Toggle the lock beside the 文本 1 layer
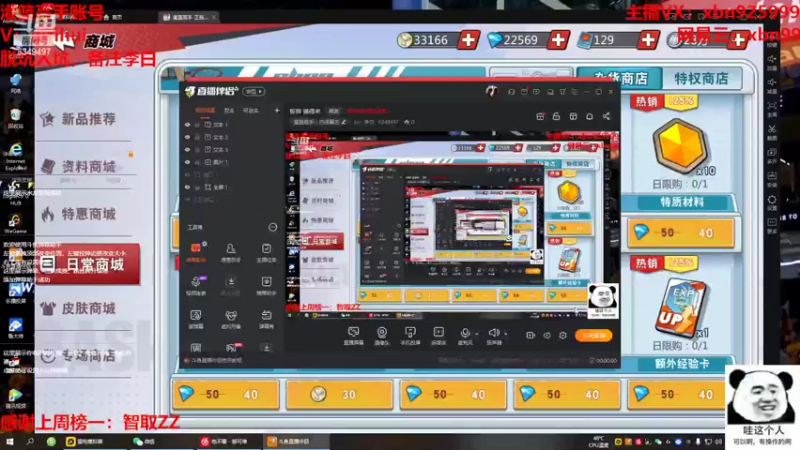 pos(197,124)
